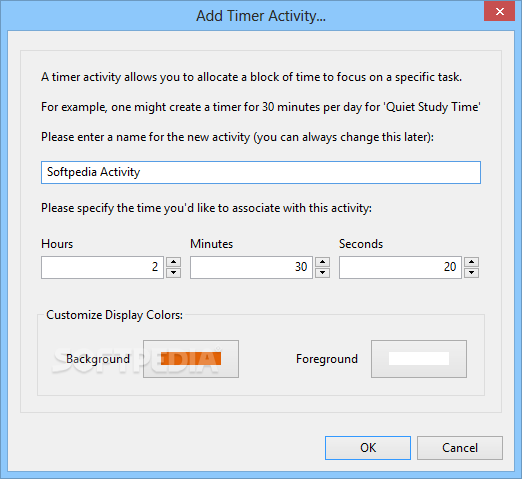The width and height of the screenshot is (522, 479).
Task: Focus the Seconds number box showing 20
Action: click(400, 267)
